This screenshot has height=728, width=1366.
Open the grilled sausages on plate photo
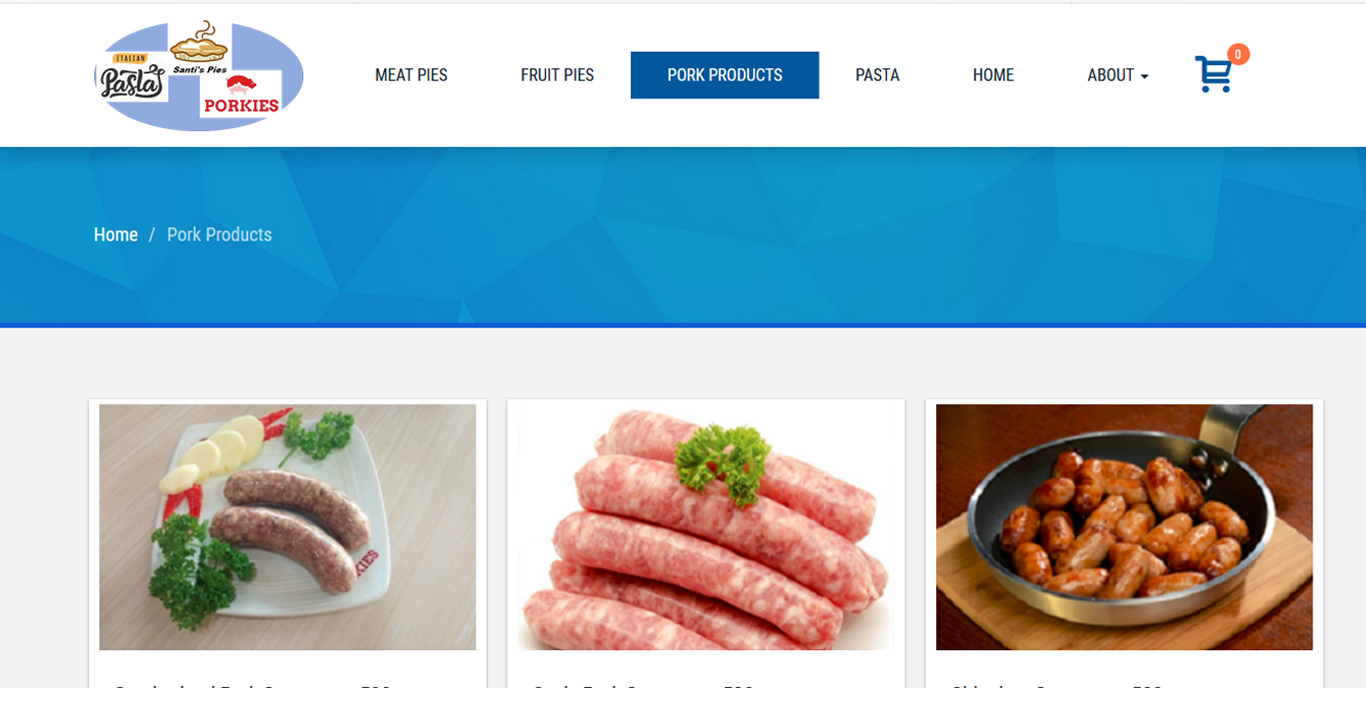click(288, 527)
